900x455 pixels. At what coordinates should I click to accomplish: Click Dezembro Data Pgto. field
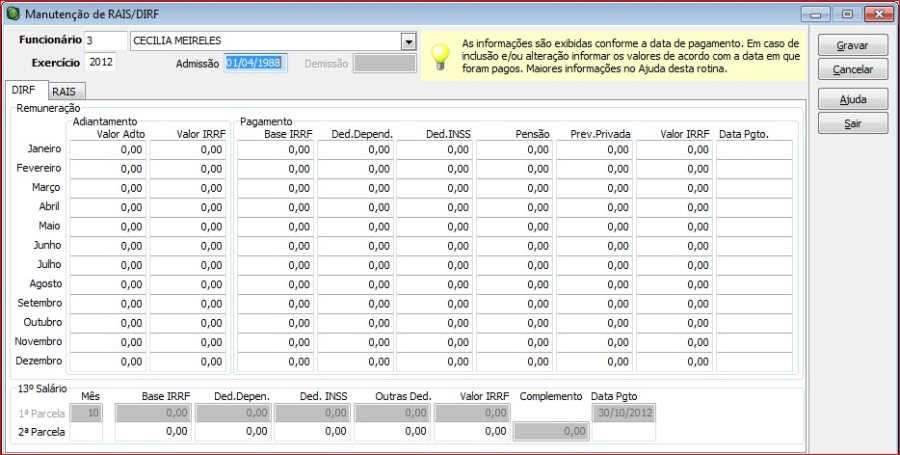[754, 362]
